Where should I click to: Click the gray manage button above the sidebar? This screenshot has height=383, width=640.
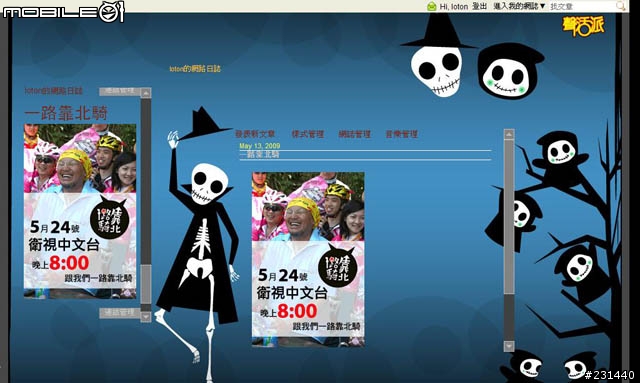(120, 91)
